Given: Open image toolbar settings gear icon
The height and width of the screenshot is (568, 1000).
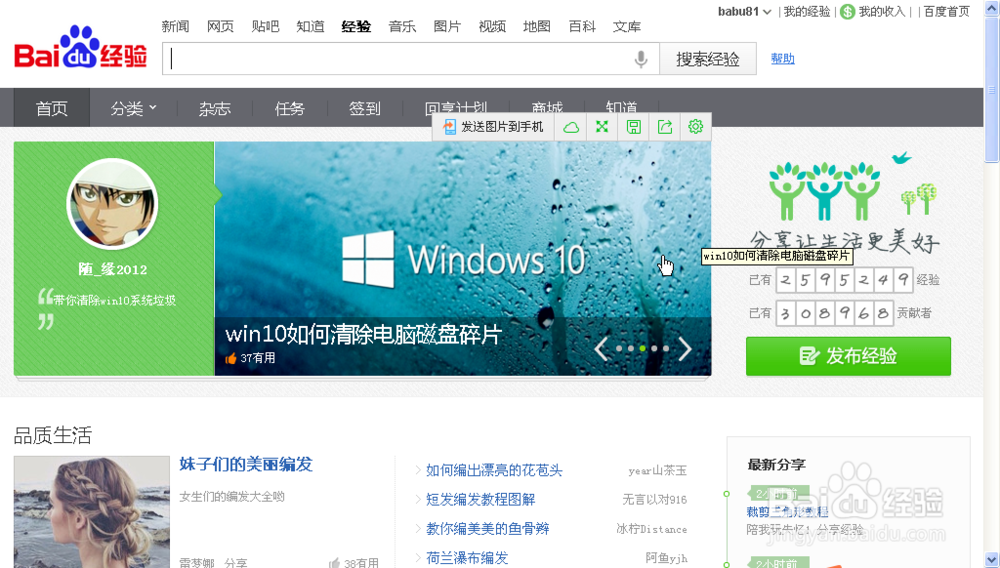Looking at the screenshot, I should click(x=696, y=126).
